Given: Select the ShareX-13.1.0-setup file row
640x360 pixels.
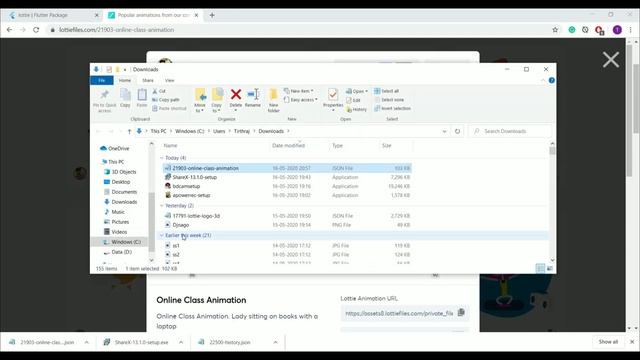Looking at the screenshot, I should (x=287, y=177).
